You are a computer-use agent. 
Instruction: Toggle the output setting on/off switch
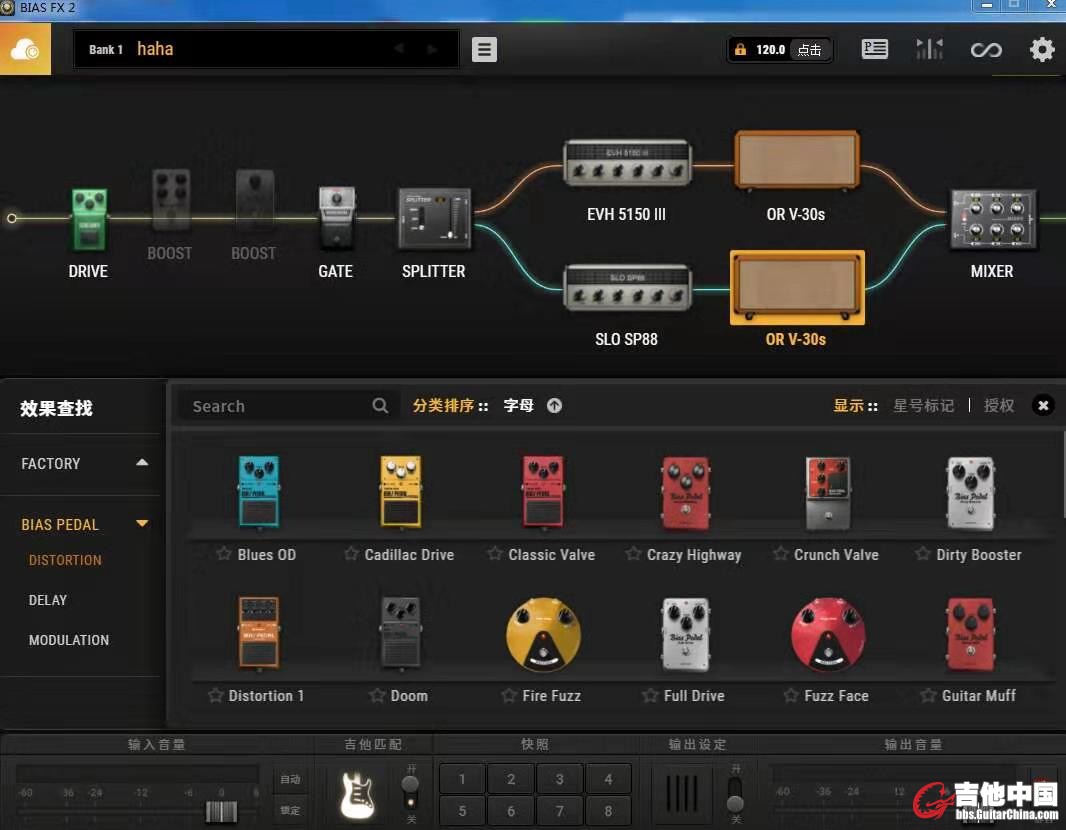point(735,793)
